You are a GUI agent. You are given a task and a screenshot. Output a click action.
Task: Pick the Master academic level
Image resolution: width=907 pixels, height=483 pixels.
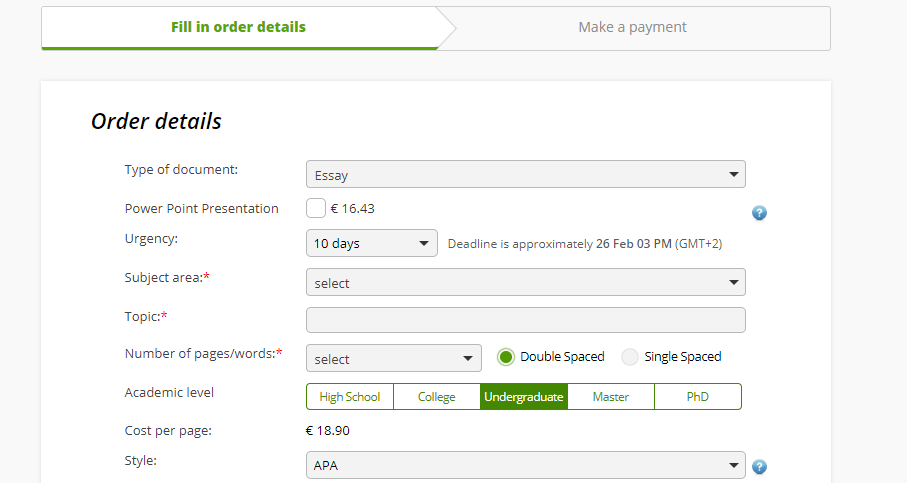point(611,397)
